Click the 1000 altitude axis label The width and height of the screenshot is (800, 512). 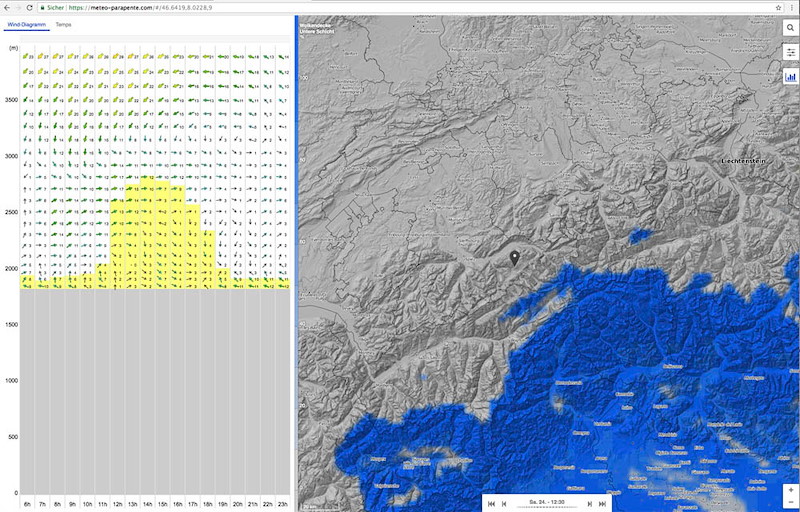click(x=11, y=380)
